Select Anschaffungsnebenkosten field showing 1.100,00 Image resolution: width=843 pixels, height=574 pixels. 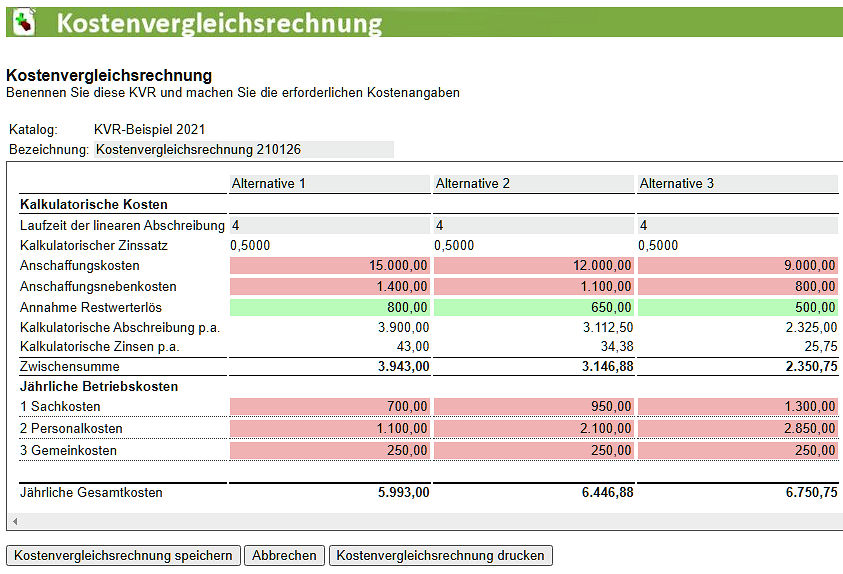(534, 287)
